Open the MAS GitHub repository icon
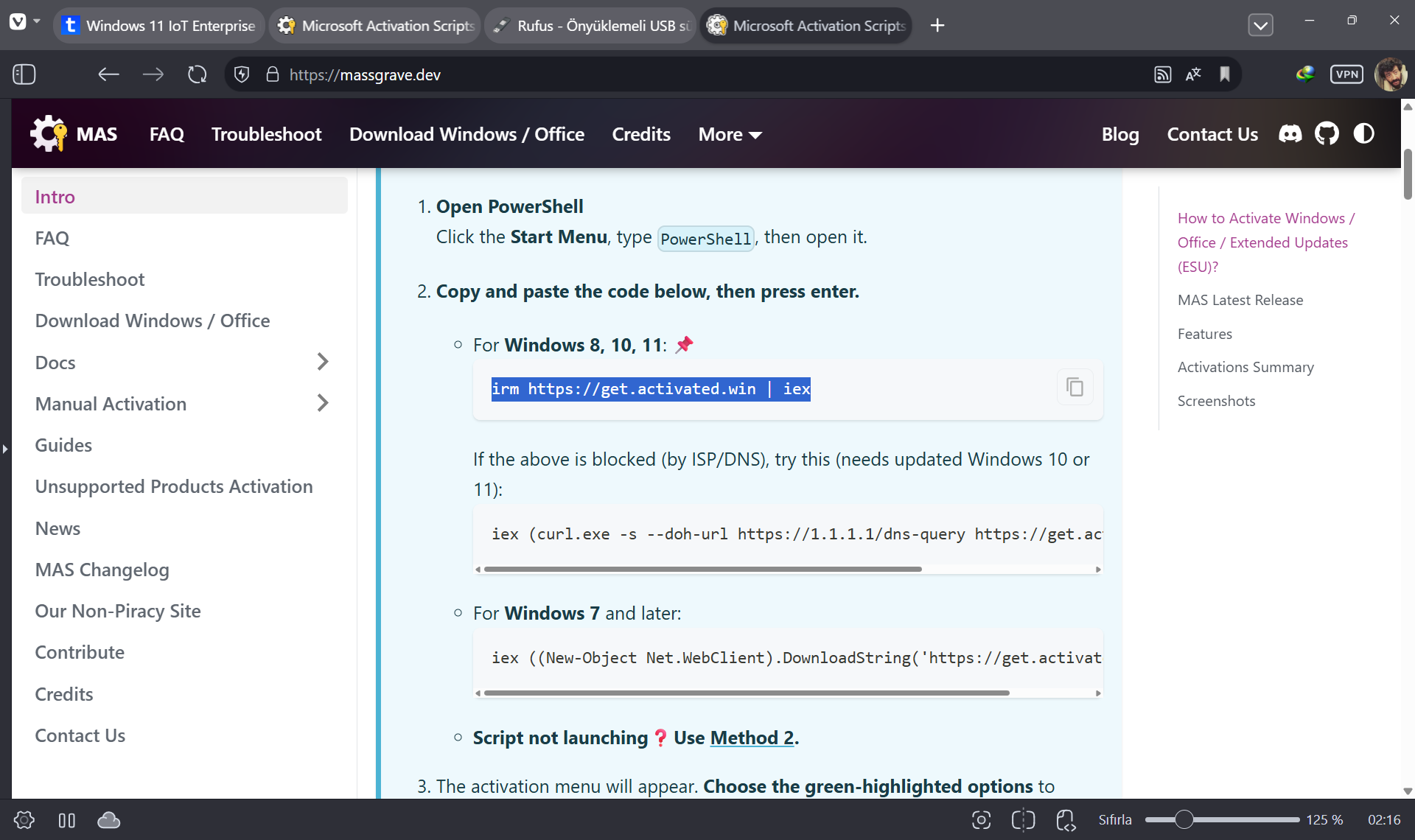The width and height of the screenshot is (1415, 840). pyautogui.click(x=1327, y=133)
